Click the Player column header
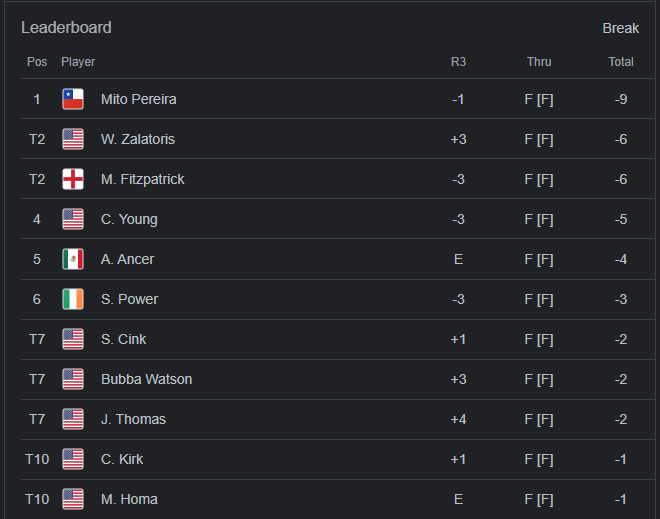This screenshot has width=660, height=519. coord(78,62)
